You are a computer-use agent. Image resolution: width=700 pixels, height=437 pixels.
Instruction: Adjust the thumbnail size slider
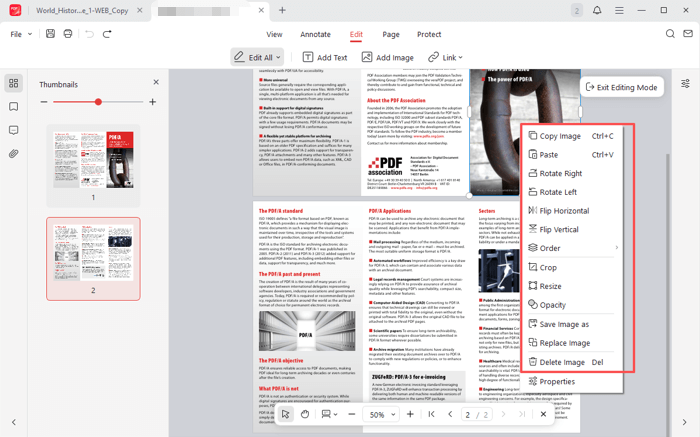click(98, 102)
